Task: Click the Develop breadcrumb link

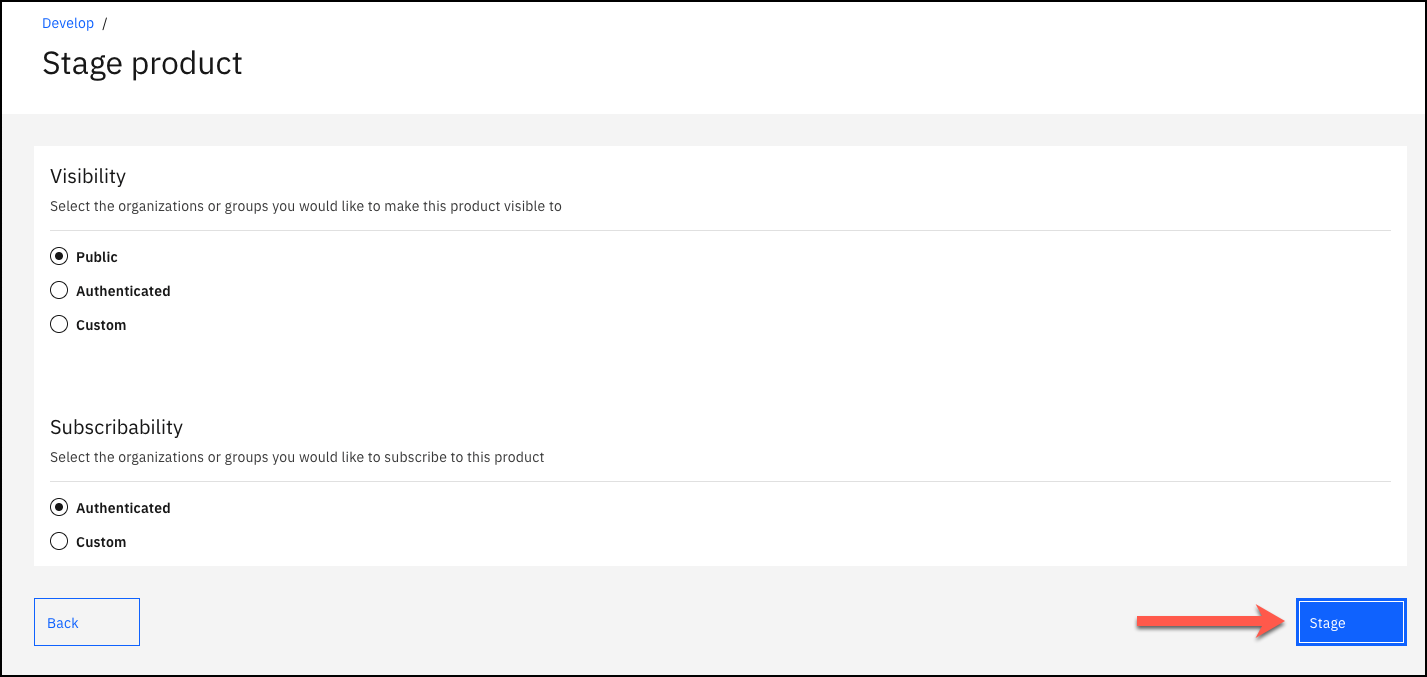Action: pyautogui.click(x=68, y=23)
